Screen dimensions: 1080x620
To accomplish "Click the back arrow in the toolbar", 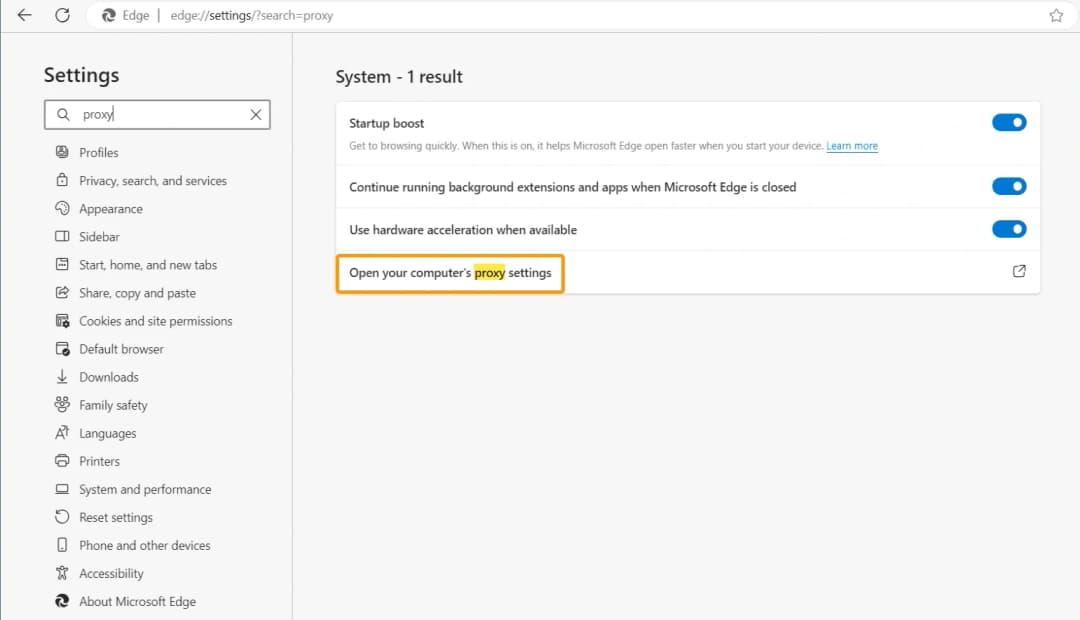I will coord(24,15).
